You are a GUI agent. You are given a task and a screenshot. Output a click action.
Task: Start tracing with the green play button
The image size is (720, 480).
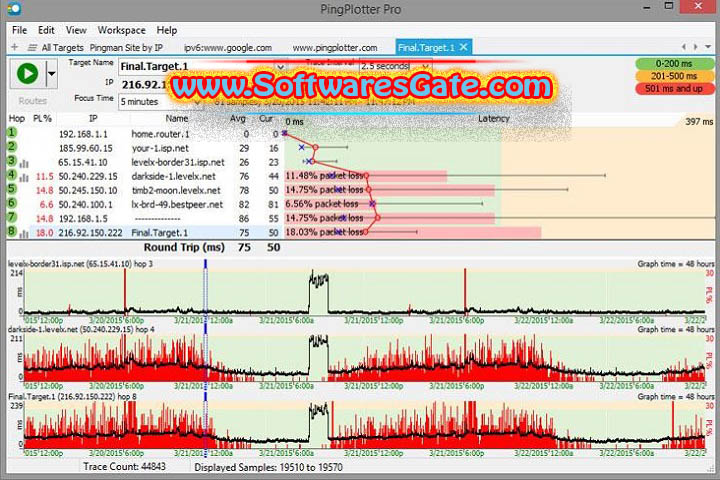point(27,73)
